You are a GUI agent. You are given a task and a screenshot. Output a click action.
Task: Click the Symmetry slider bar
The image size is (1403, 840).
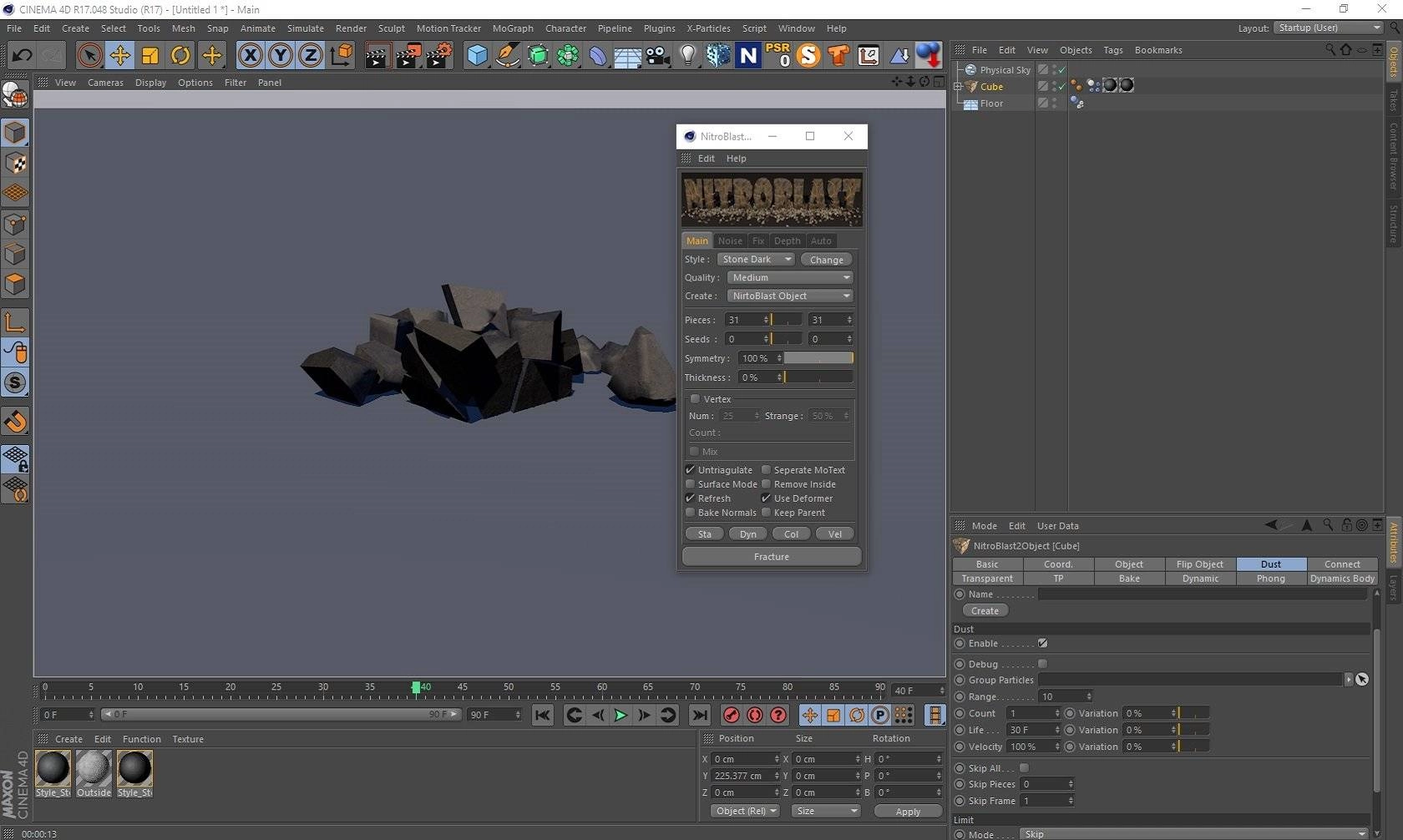click(x=818, y=358)
